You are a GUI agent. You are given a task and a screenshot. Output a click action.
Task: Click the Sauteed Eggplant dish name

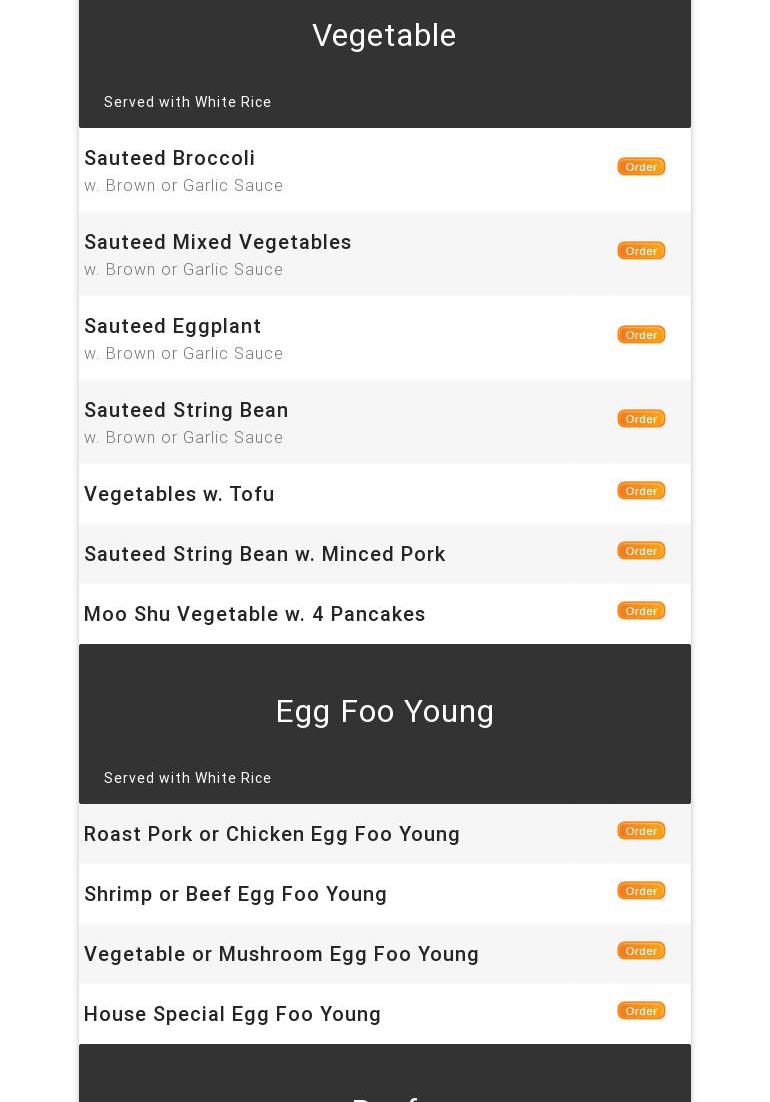pyautogui.click(x=173, y=326)
